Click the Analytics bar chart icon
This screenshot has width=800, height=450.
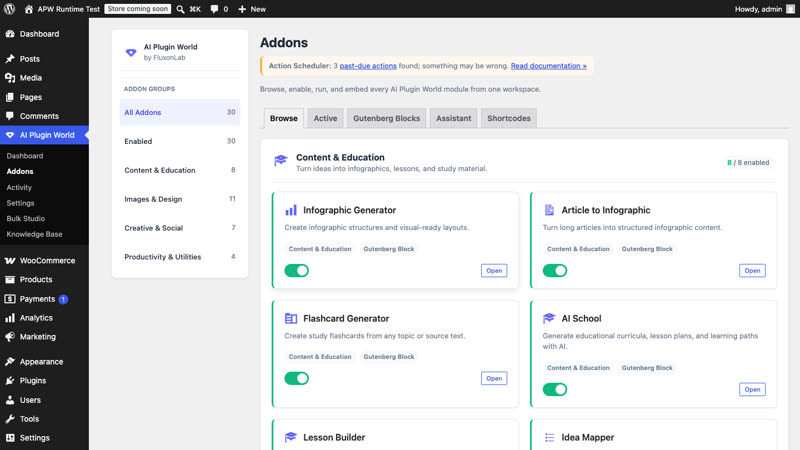point(10,318)
